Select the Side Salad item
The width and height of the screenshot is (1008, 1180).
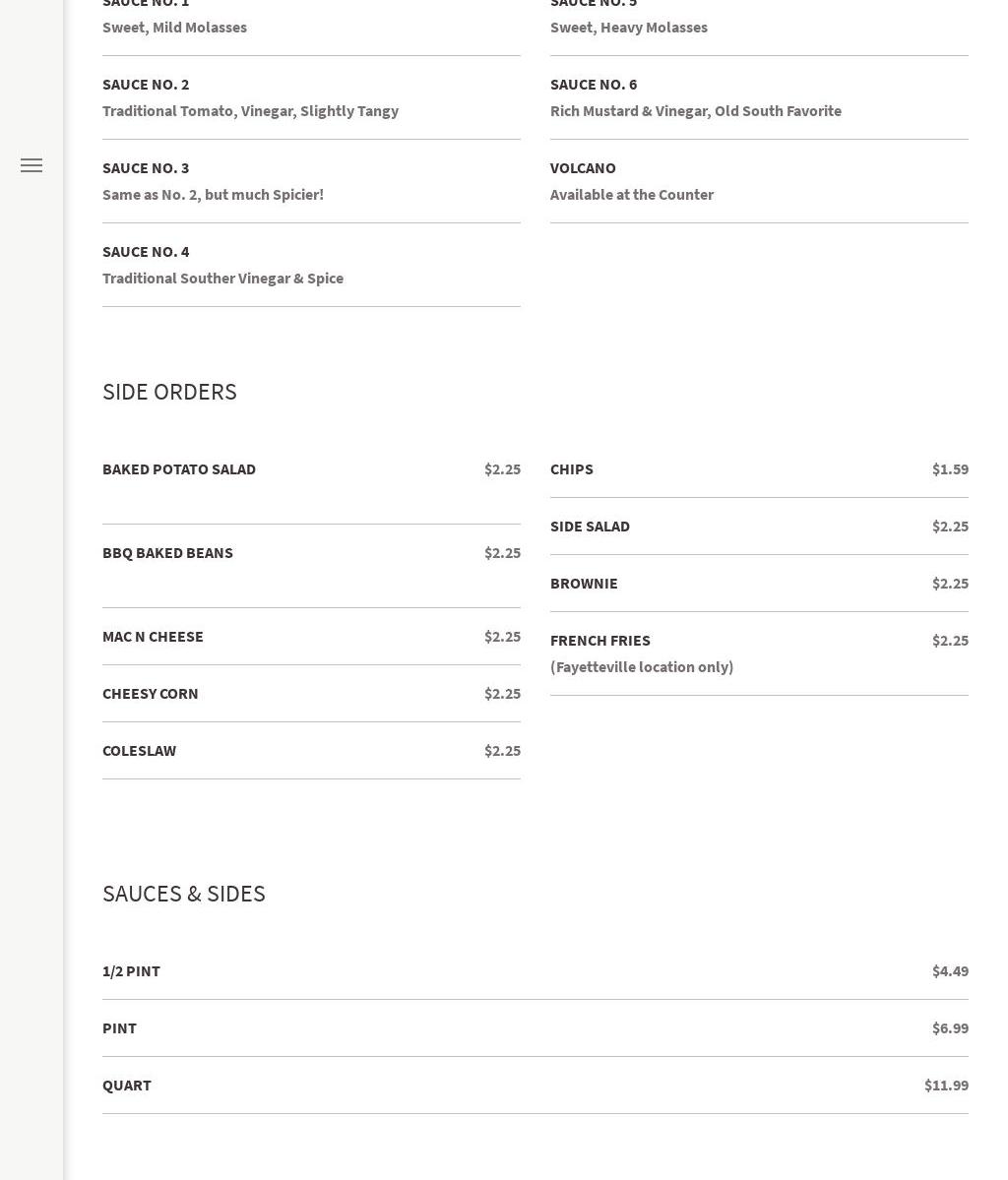pos(590,527)
